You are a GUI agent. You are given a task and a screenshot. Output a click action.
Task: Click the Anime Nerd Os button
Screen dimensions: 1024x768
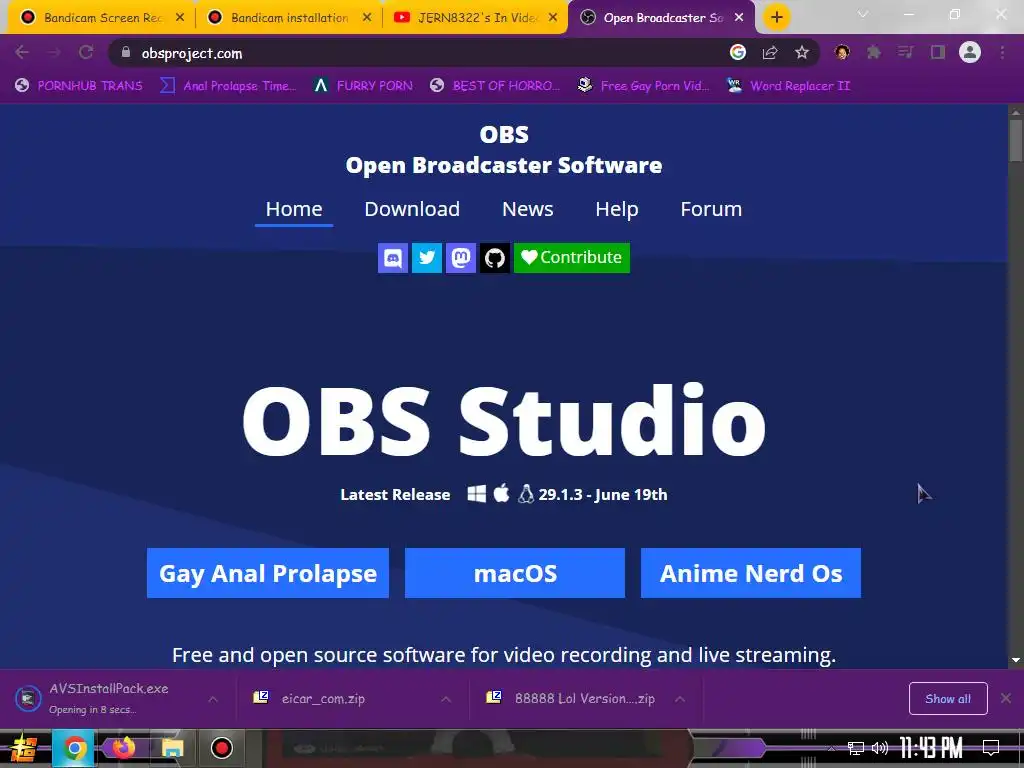750,573
